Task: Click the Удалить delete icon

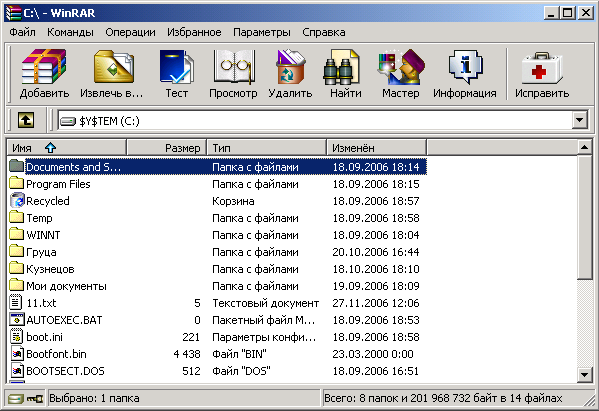Action: pos(290,73)
